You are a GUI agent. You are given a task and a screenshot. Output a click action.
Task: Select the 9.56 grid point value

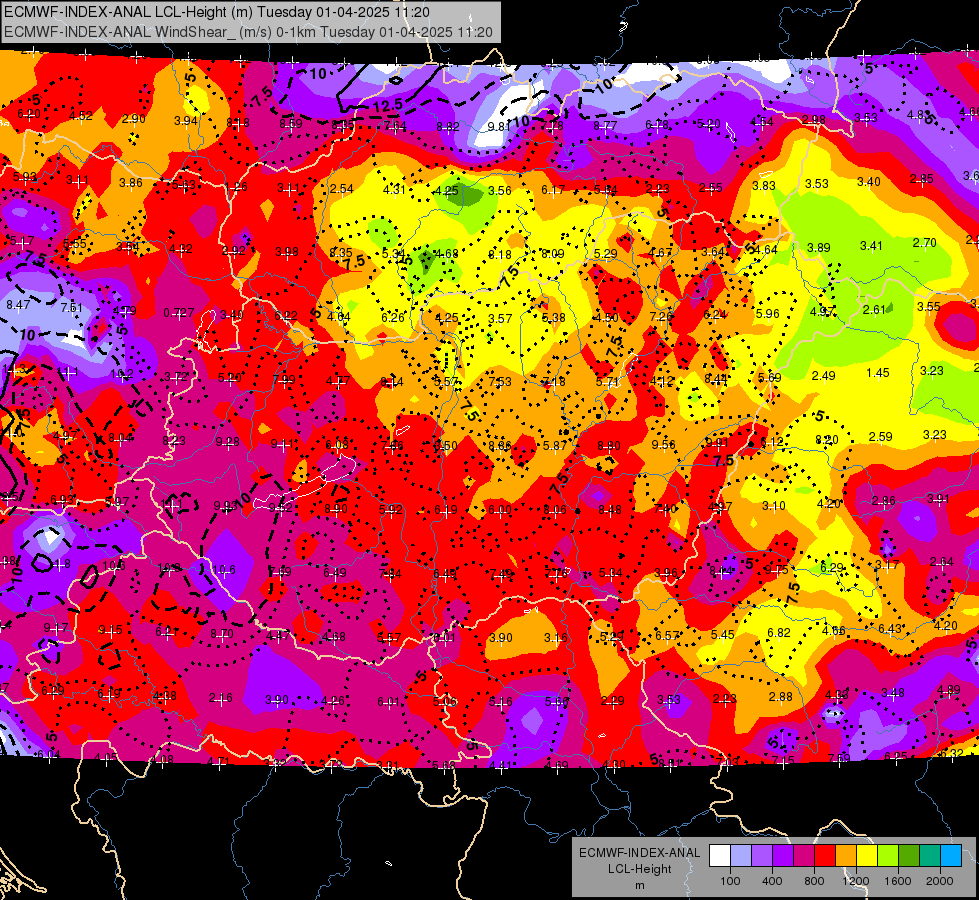tap(664, 444)
